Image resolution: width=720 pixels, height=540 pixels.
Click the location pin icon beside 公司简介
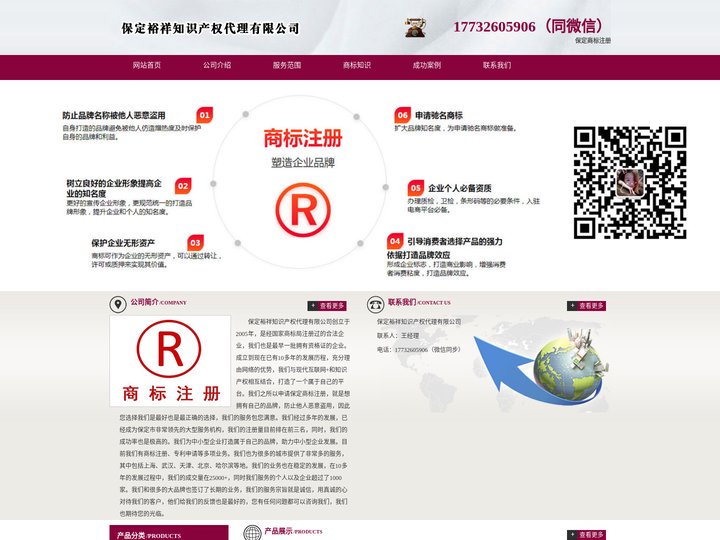point(118,304)
